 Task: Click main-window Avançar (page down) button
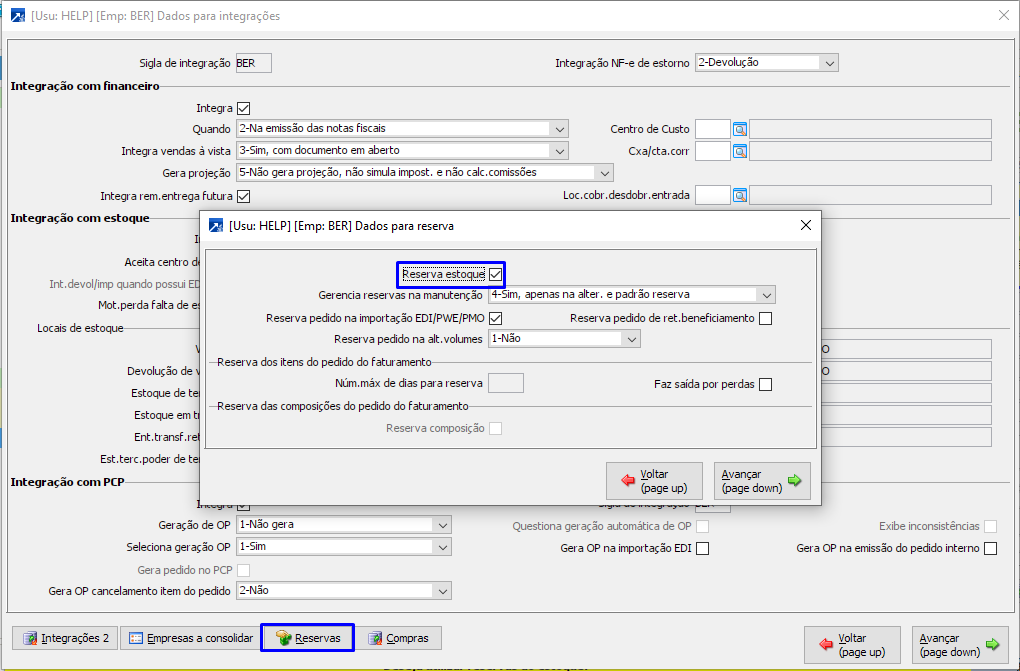[x=960, y=645]
